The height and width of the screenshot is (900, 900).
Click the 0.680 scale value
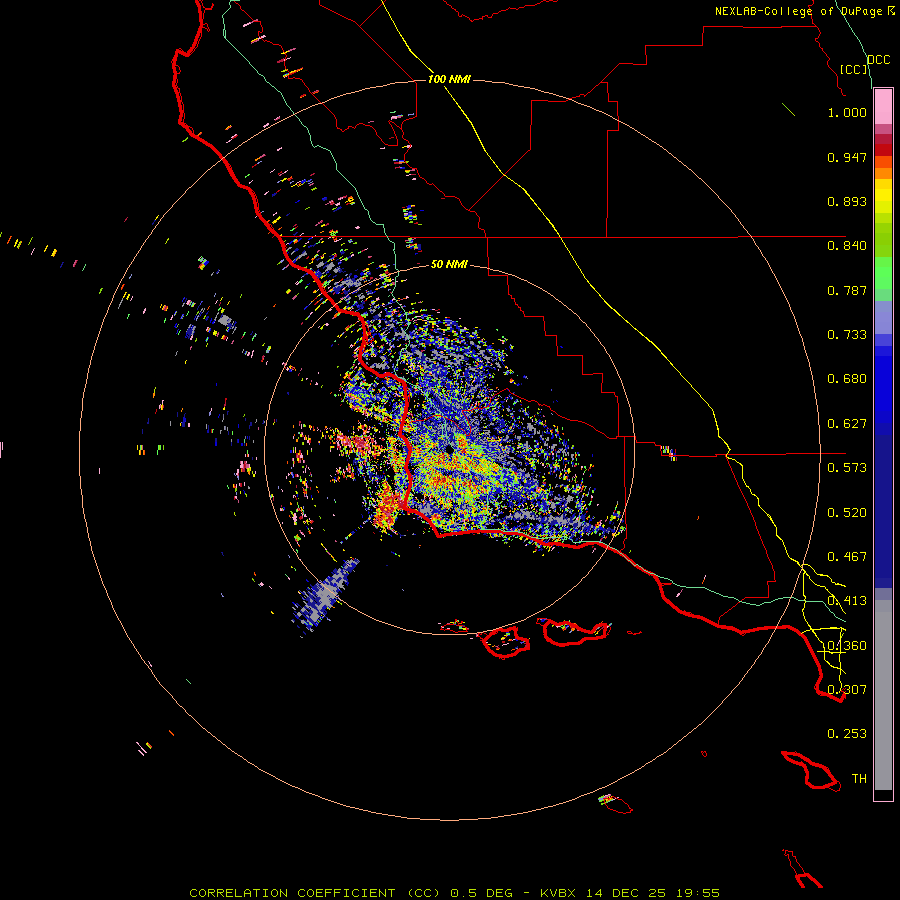(847, 379)
